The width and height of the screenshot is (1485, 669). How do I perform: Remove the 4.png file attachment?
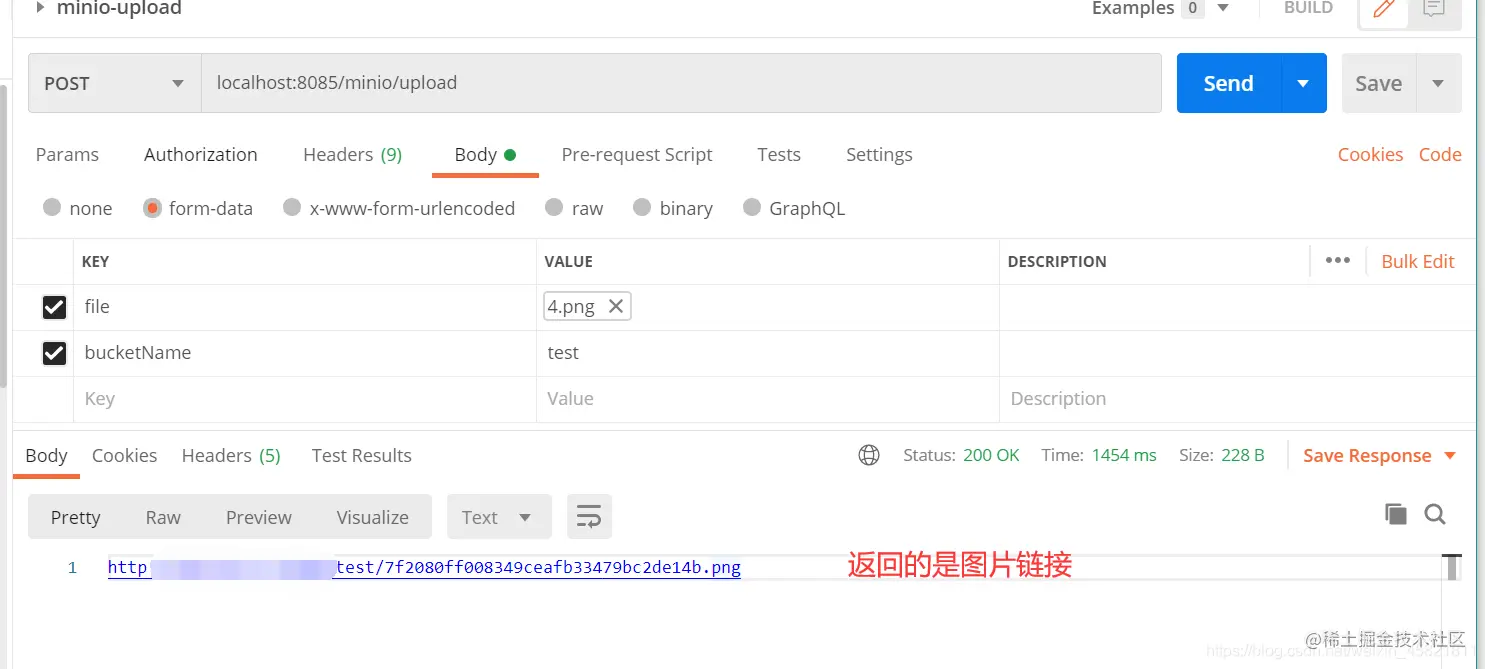(616, 306)
